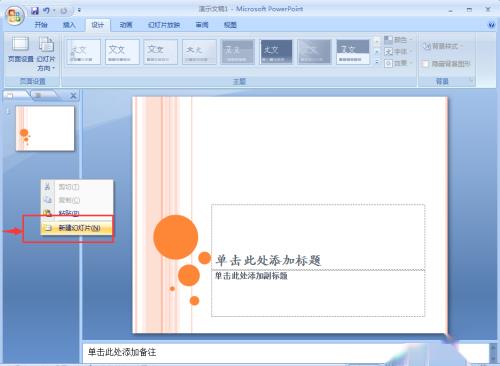The width and height of the screenshot is (500, 366).
Task: Expand the theme gallery more arrow
Action: pos(377,62)
